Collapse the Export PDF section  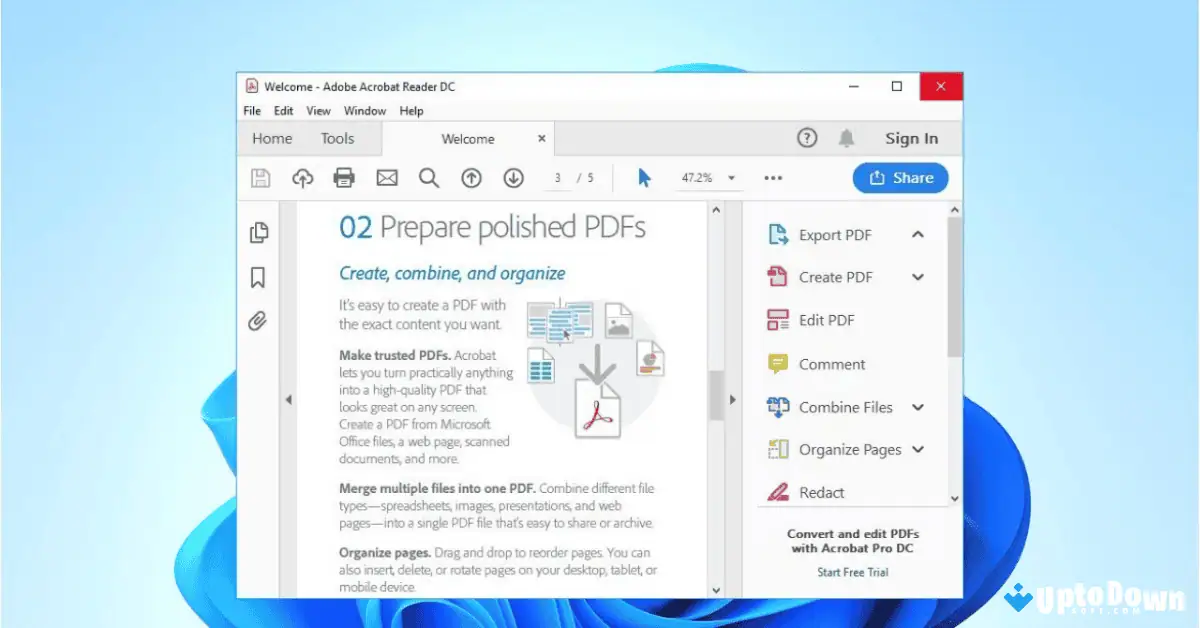pos(917,234)
